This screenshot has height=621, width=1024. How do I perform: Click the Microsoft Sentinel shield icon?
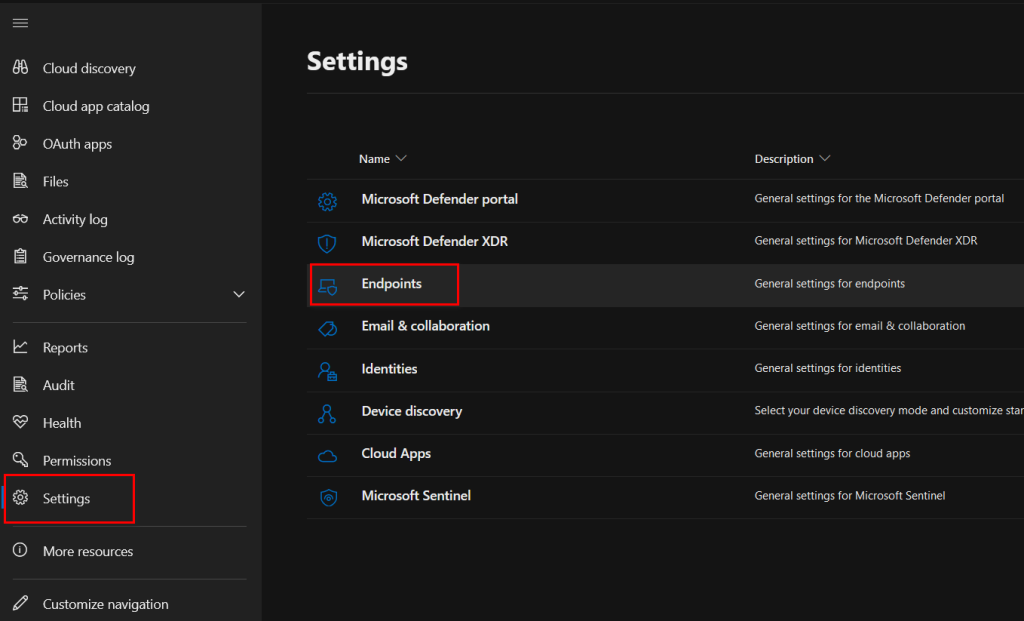click(327, 496)
